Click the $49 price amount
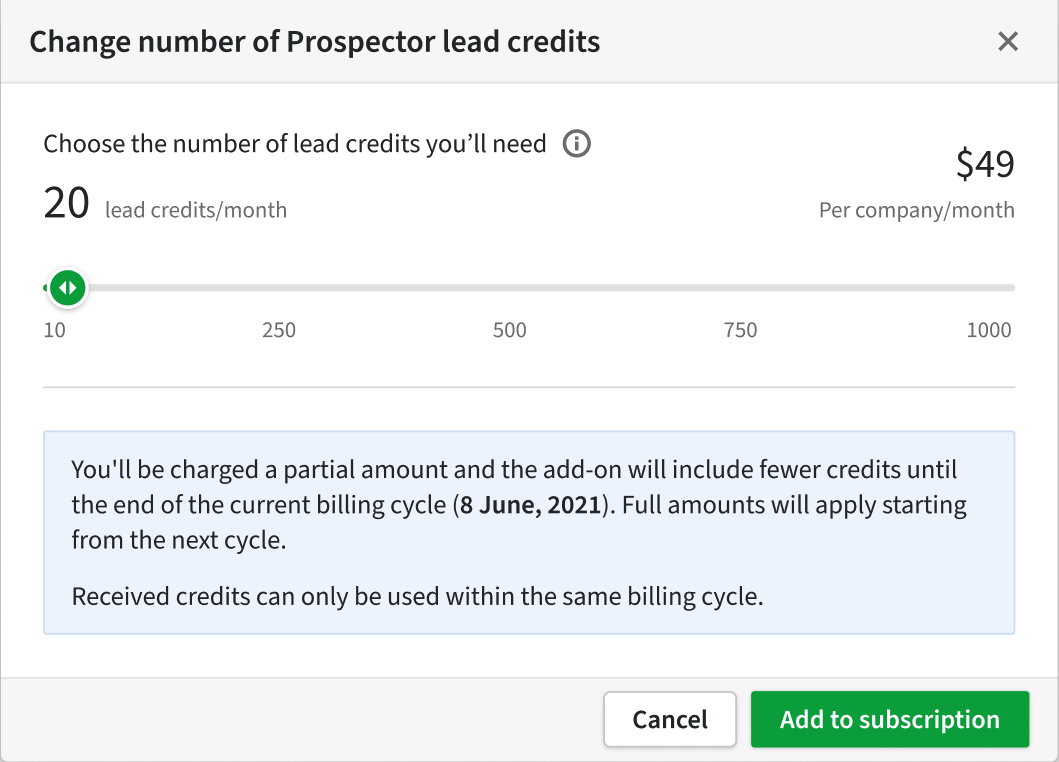1059x762 pixels. click(985, 164)
